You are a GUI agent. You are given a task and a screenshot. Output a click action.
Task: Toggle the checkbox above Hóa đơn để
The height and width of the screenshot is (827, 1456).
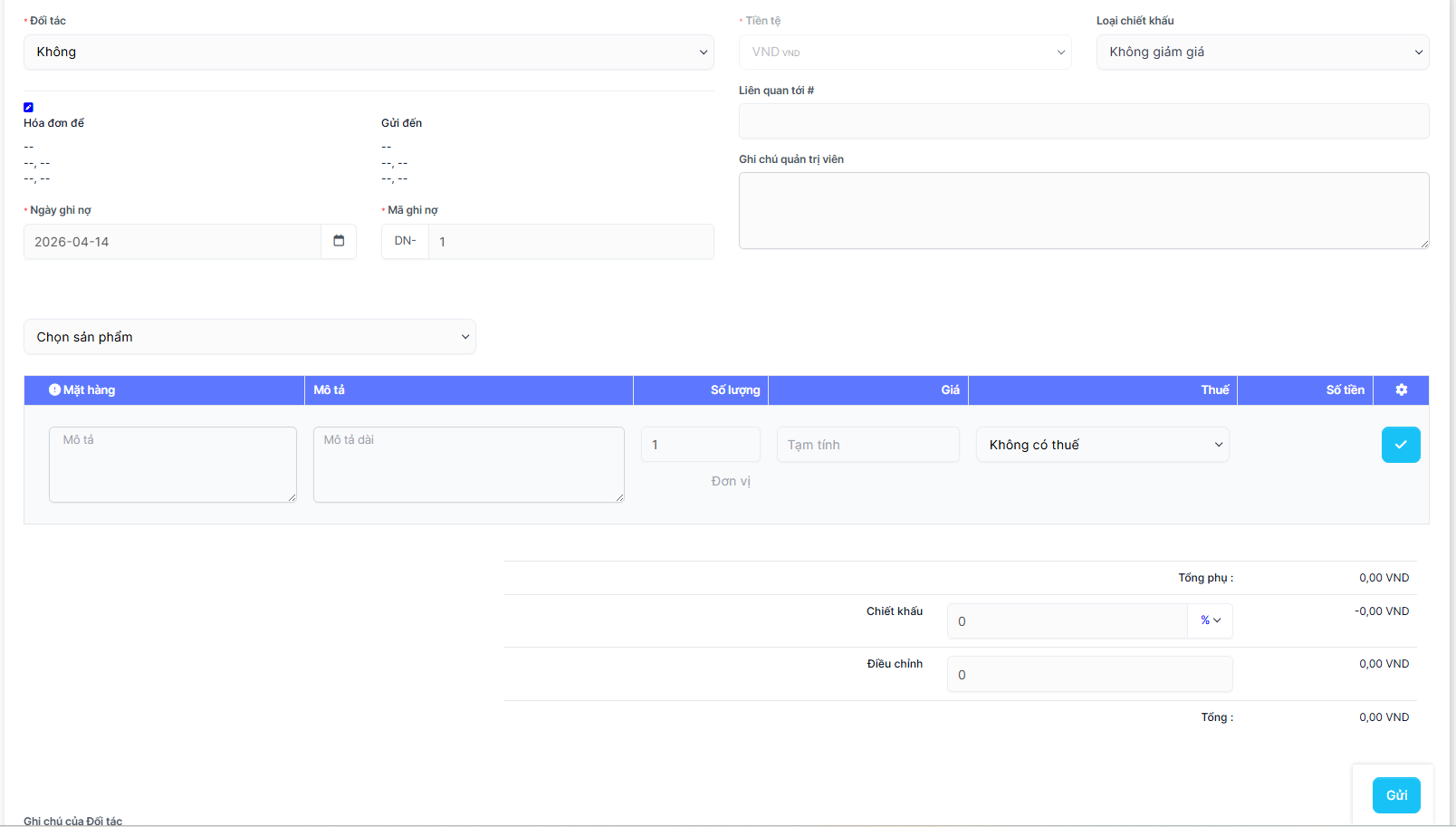[29, 107]
